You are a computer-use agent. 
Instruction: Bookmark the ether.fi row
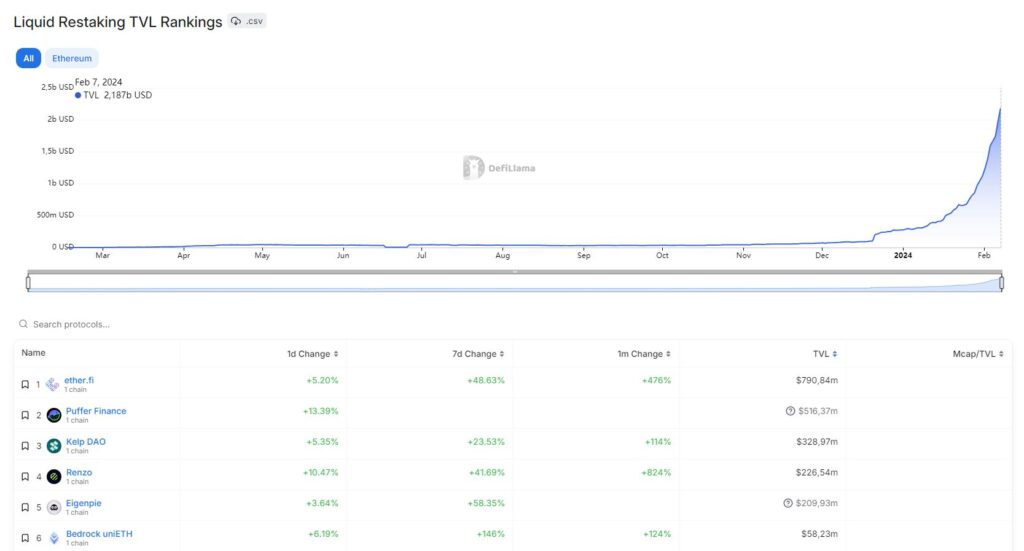(25, 385)
